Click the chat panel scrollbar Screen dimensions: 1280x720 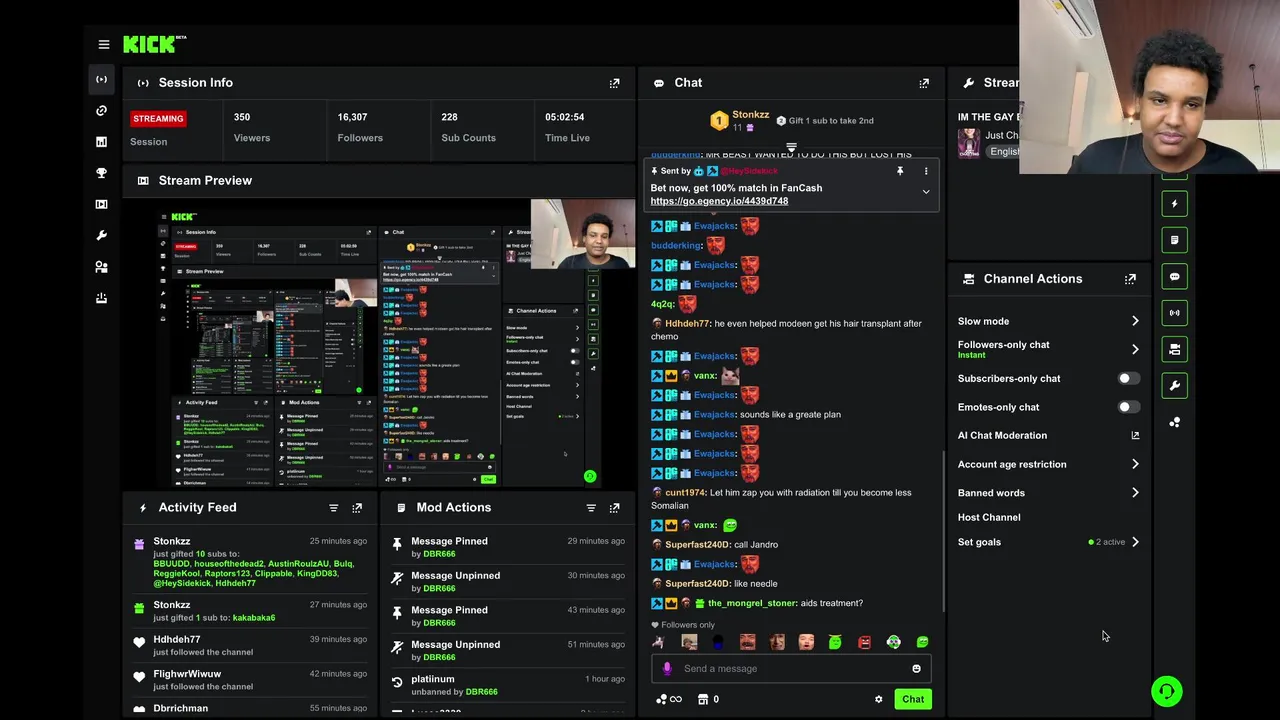[944, 530]
